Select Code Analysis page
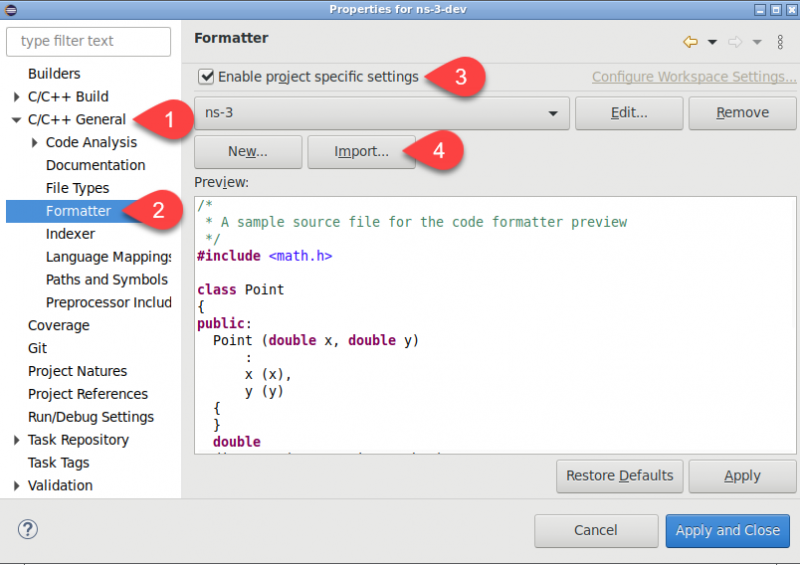This screenshot has height=565, width=800. tap(91, 142)
